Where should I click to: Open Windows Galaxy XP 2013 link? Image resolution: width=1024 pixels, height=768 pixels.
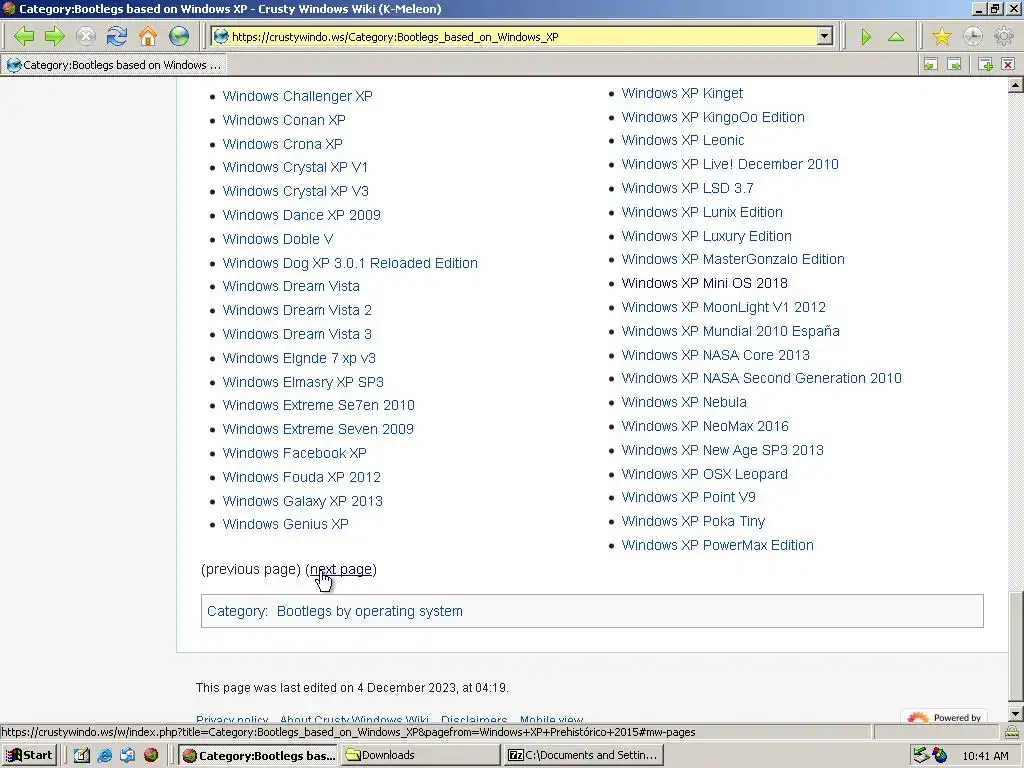(x=302, y=501)
